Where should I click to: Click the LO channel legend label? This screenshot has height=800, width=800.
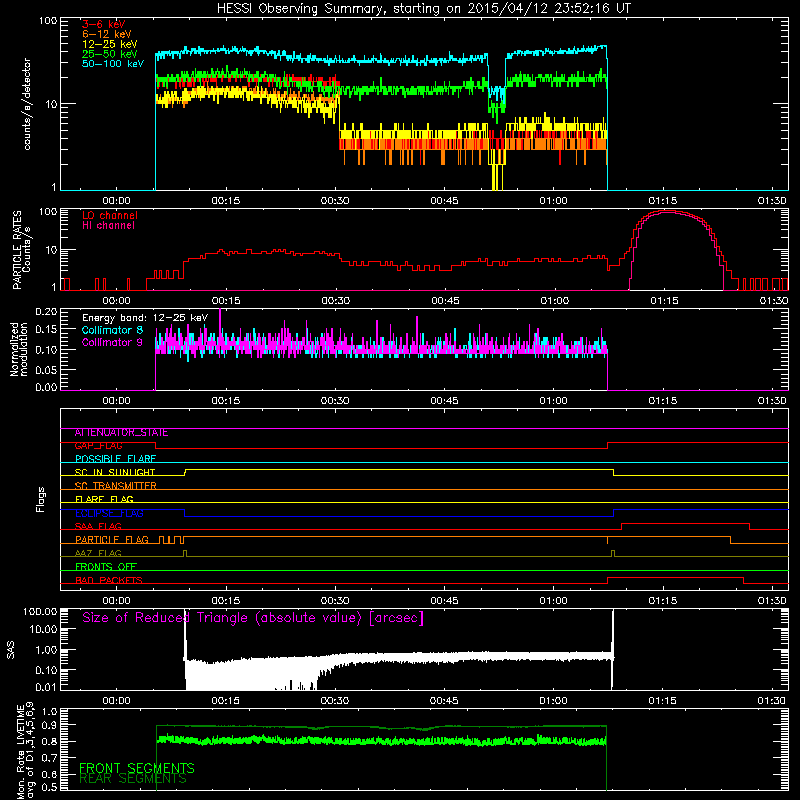click(110, 215)
